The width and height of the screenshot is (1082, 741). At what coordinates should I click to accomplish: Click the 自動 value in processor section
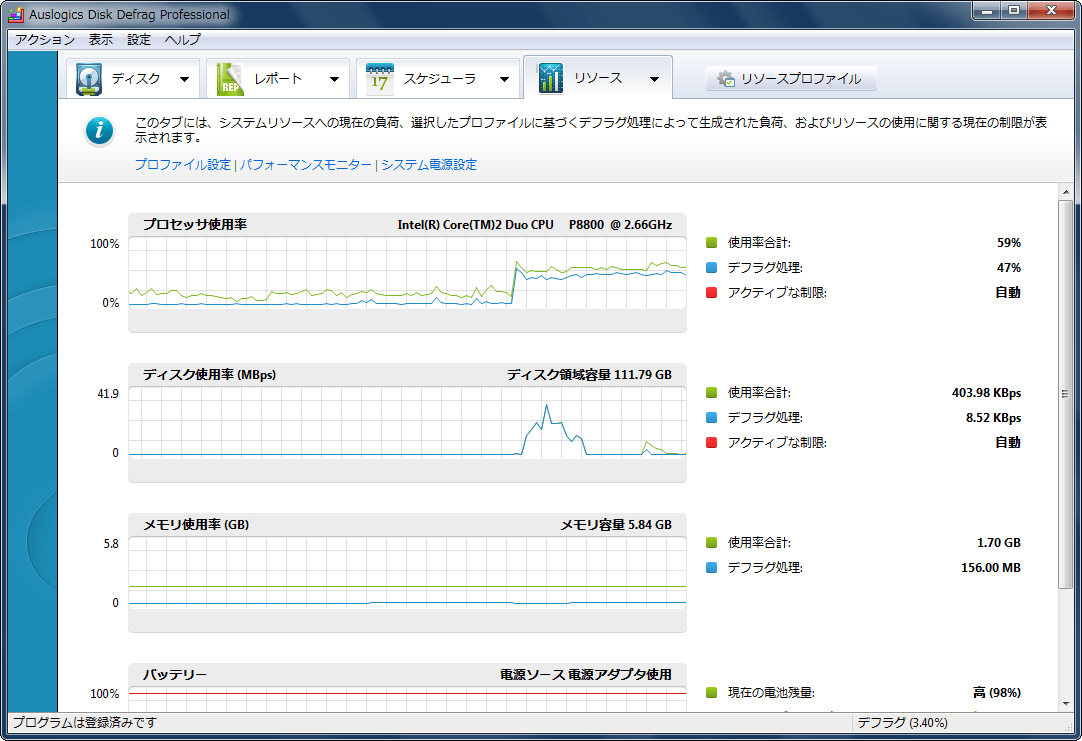coord(1008,293)
